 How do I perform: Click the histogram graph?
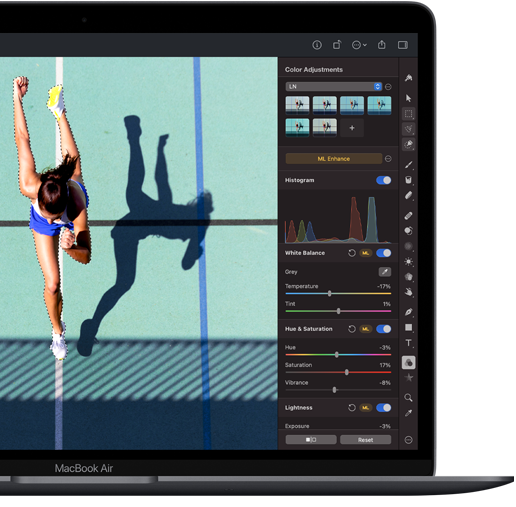[338, 219]
